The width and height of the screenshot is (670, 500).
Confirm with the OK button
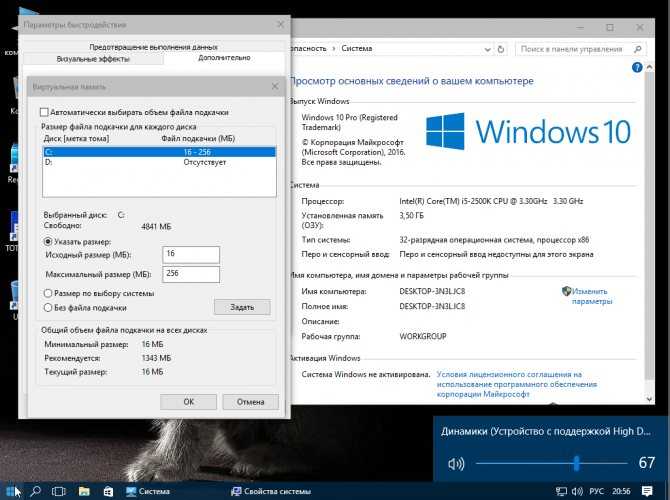(188, 402)
